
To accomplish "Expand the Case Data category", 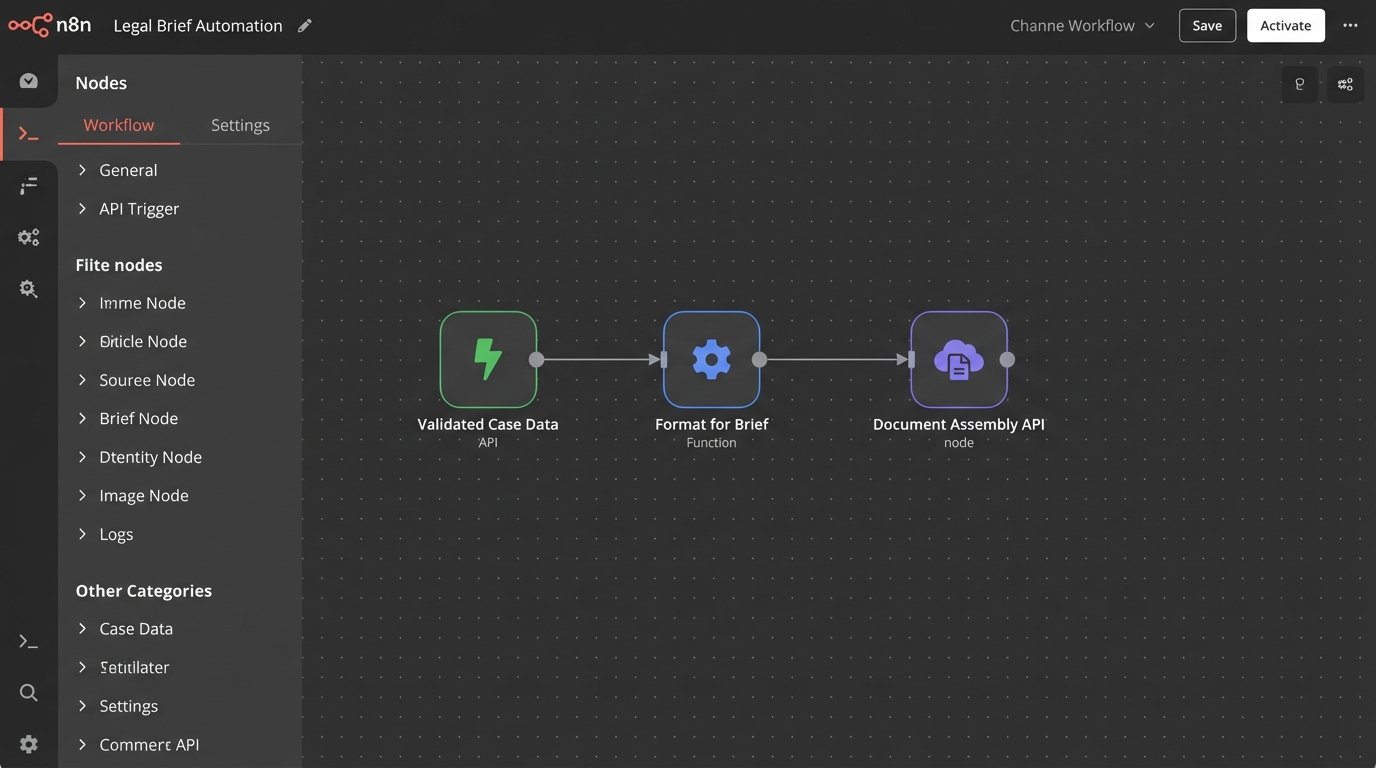I will tap(136, 629).
